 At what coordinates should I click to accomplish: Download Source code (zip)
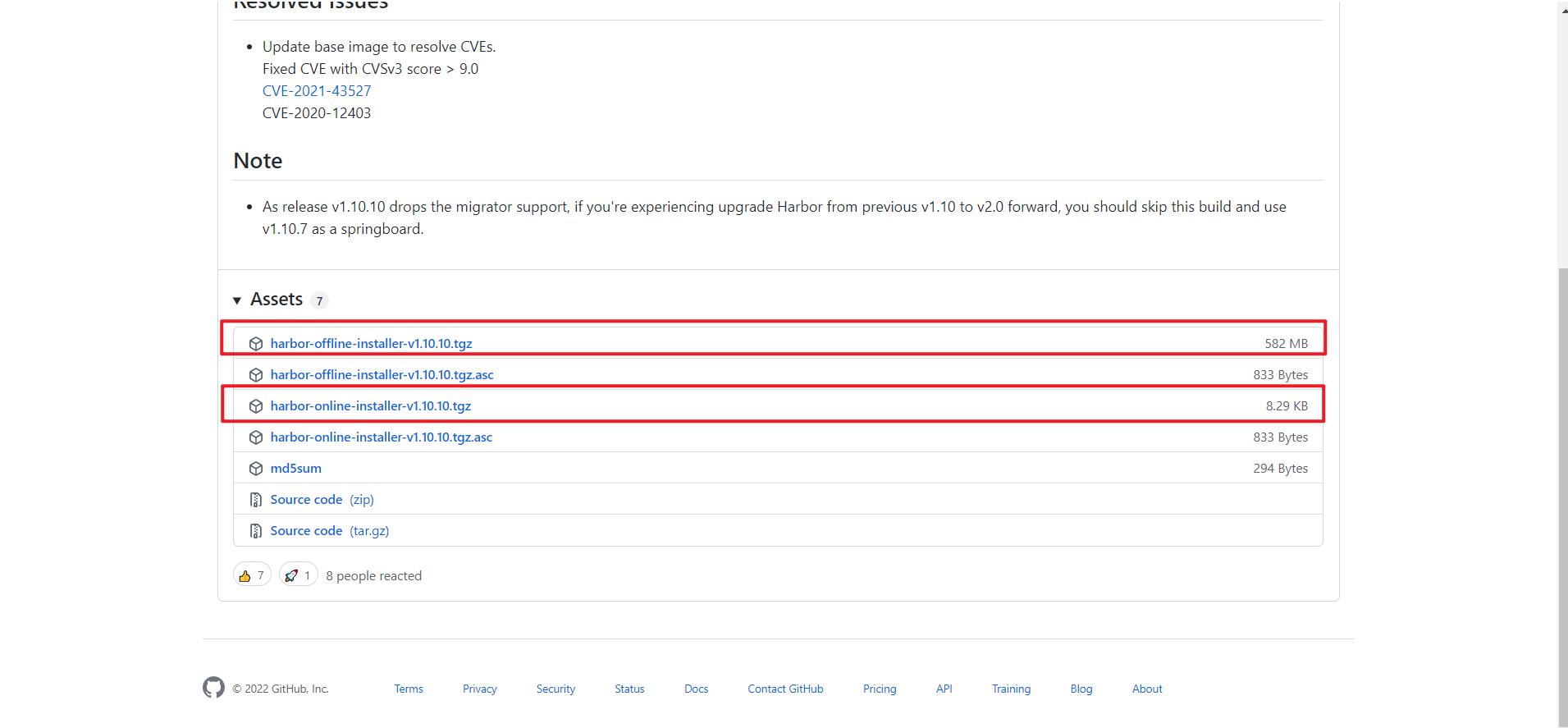322,499
